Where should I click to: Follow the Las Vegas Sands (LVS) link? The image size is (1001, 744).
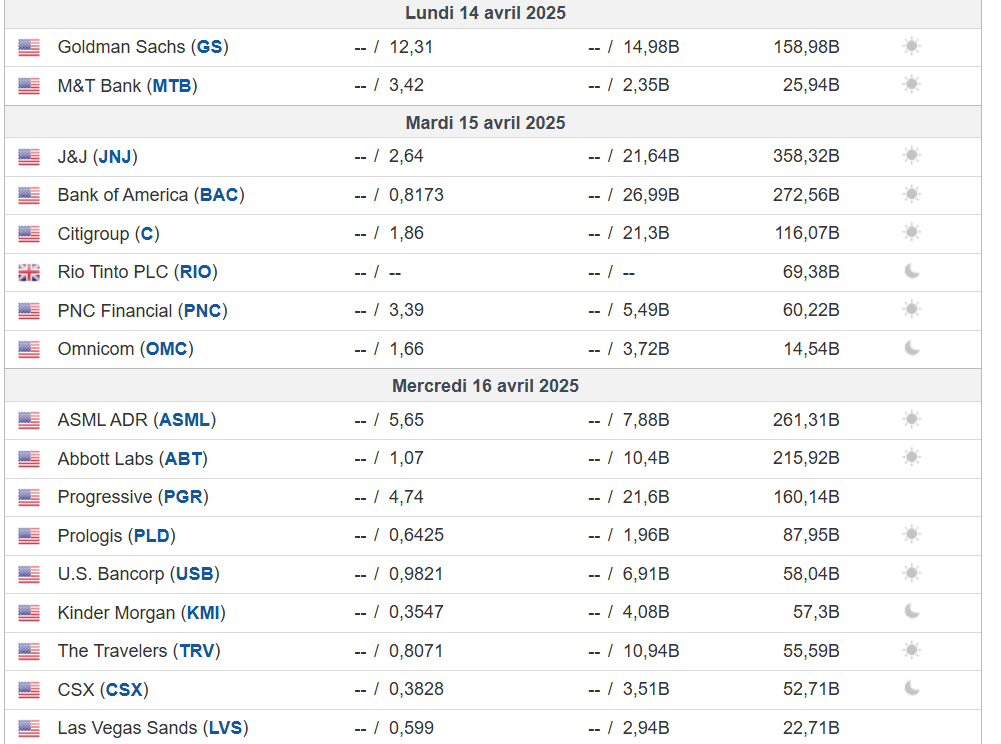pyautogui.click(x=152, y=728)
